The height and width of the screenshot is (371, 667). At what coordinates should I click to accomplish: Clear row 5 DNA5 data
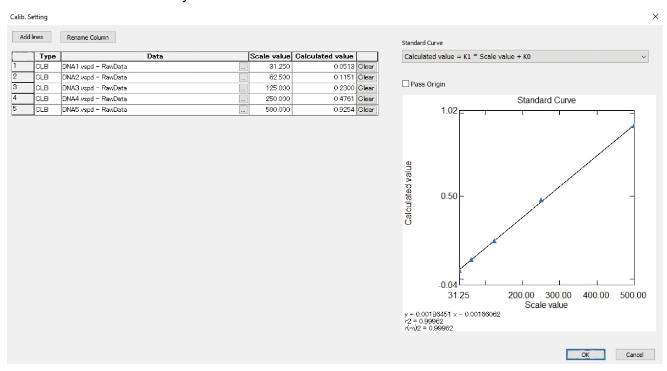coord(366,110)
